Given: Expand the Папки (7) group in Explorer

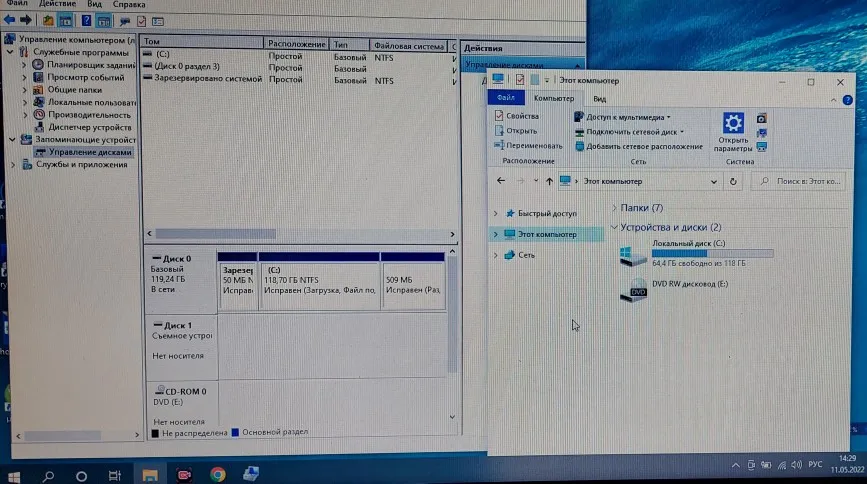Looking at the screenshot, I should (614, 207).
